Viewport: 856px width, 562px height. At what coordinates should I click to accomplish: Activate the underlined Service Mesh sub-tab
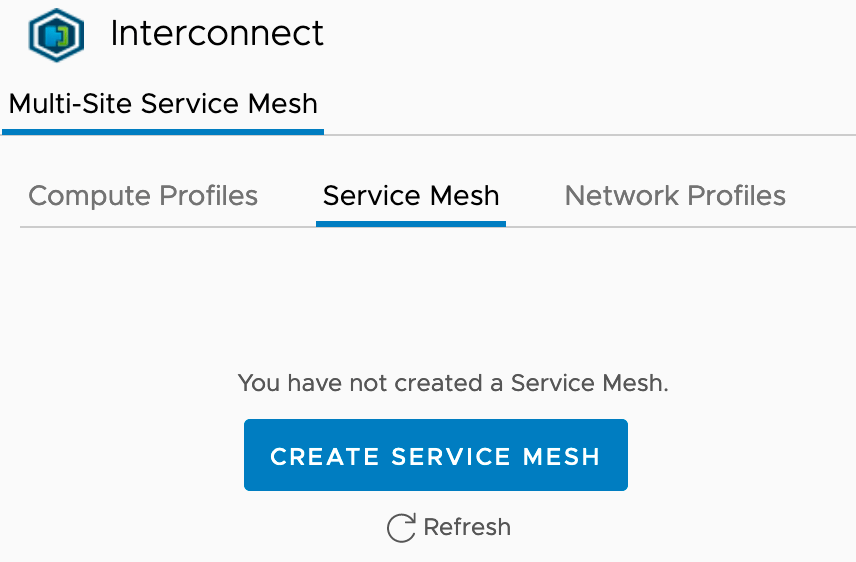[x=411, y=196]
